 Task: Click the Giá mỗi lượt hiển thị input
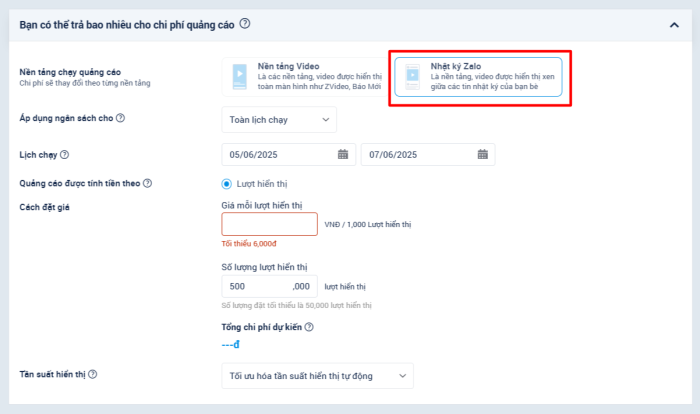click(270, 224)
